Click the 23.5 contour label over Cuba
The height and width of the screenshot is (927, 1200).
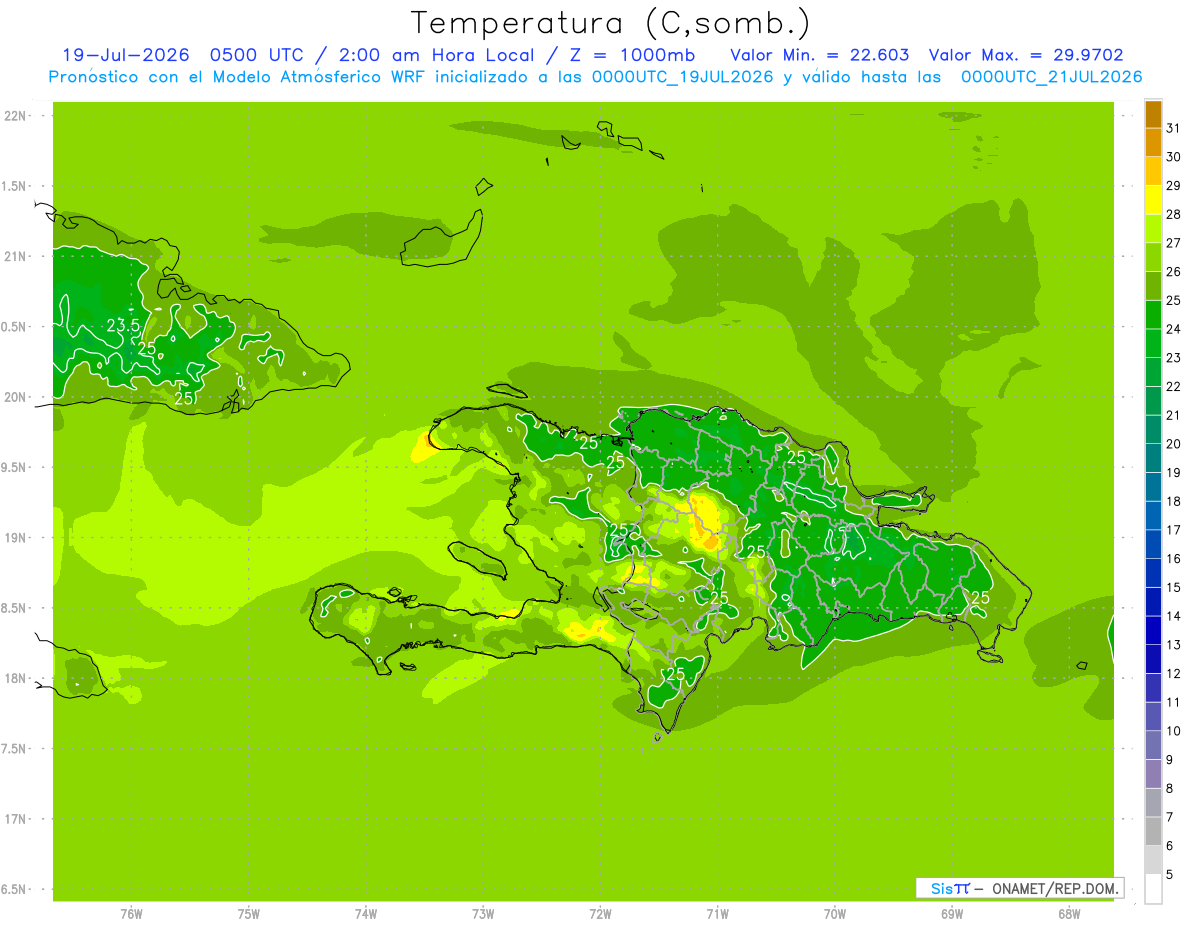123,325
